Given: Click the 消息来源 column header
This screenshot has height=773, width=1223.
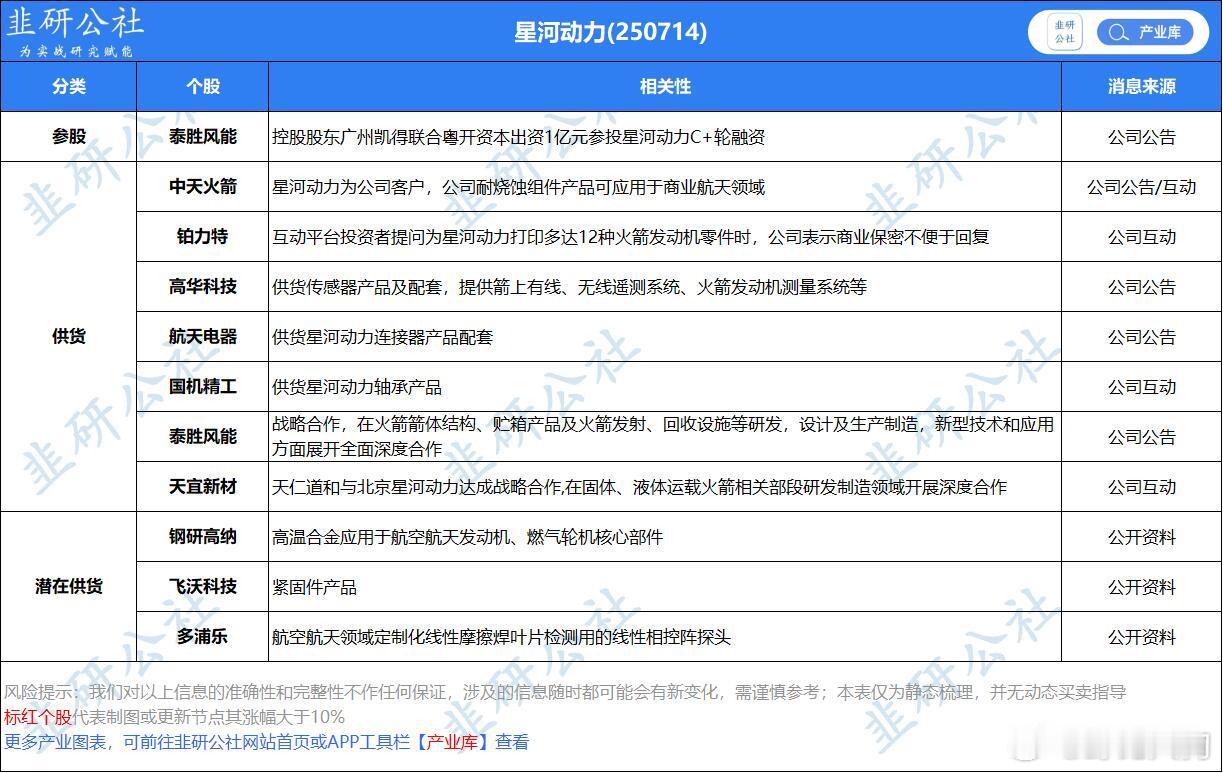Looking at the screenshot, I should tap(1141, 87).
